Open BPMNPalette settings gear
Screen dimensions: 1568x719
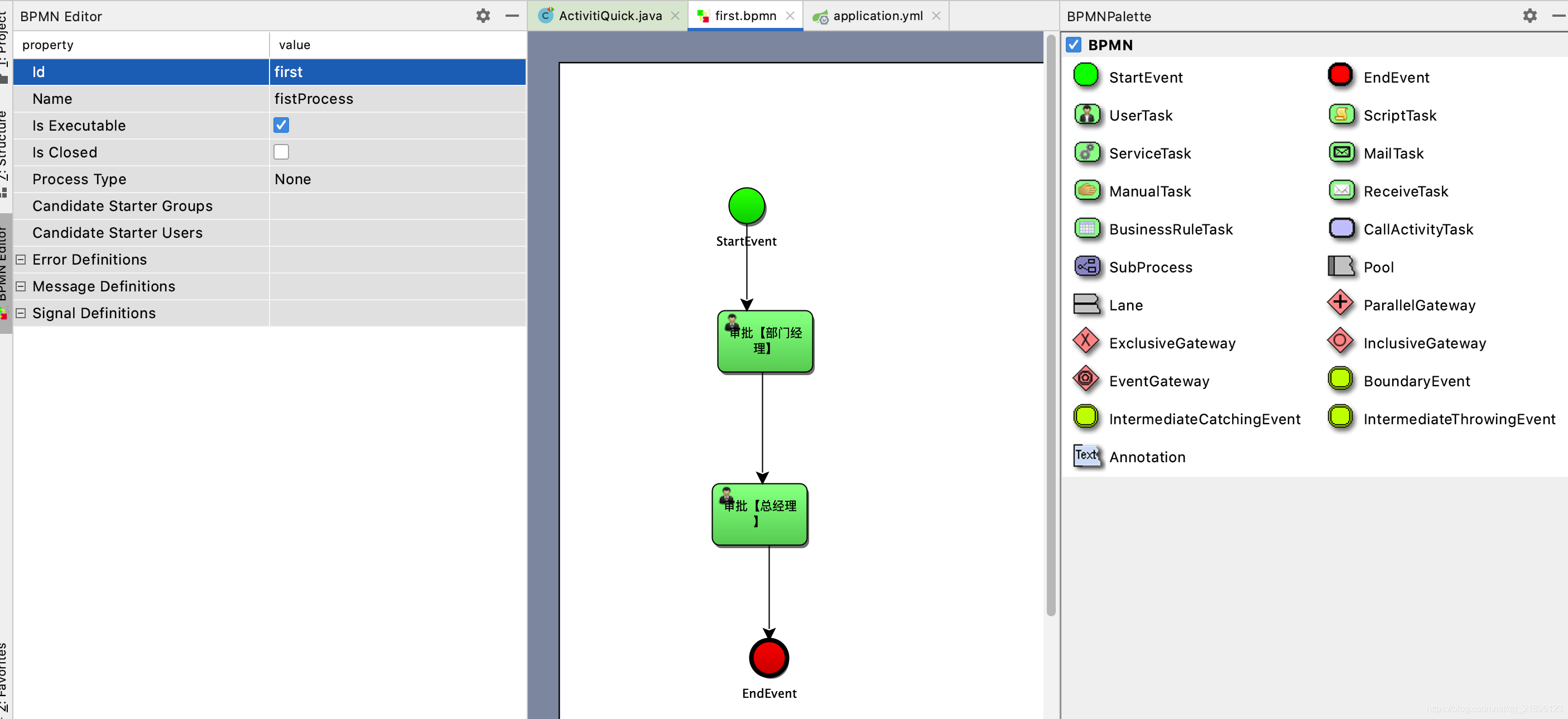click(x=1529, y=16)
